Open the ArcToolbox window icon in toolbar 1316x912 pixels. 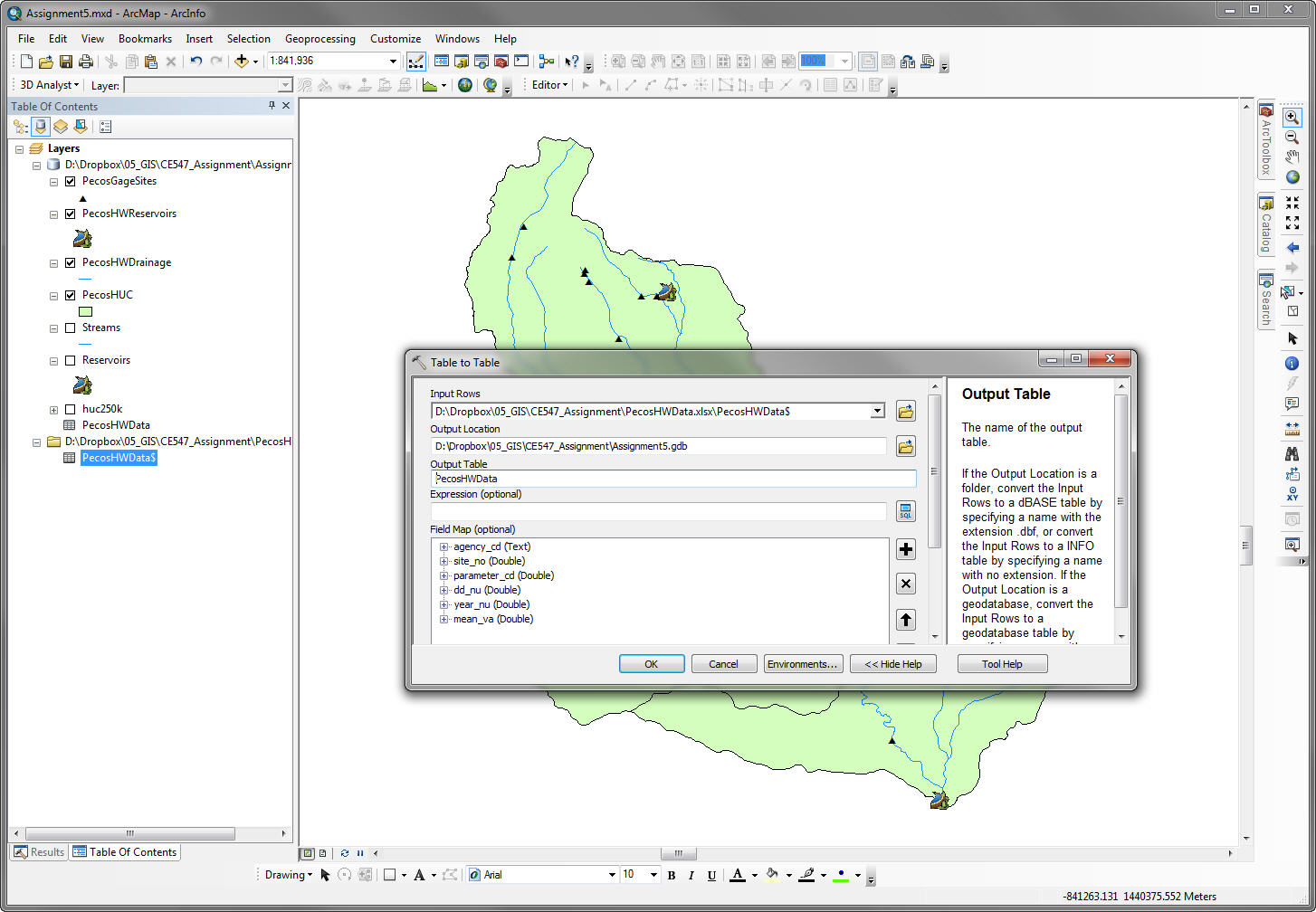501,62
